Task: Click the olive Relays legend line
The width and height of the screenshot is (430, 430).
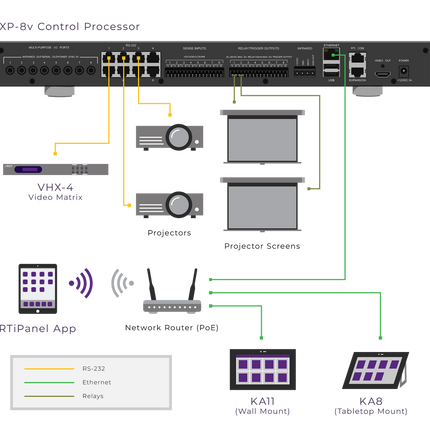Action: coord(49,396)
